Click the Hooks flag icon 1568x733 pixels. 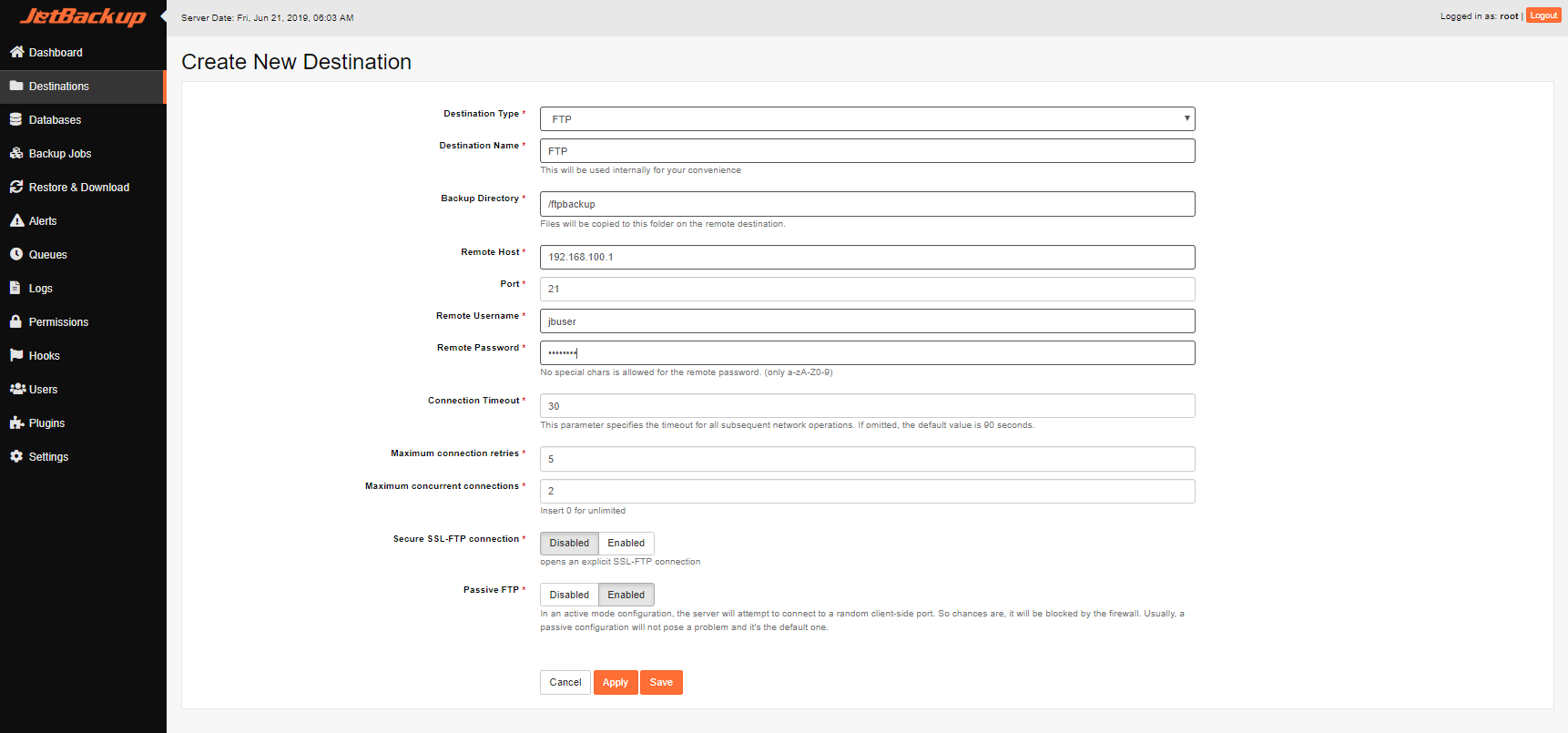point(16,355)
